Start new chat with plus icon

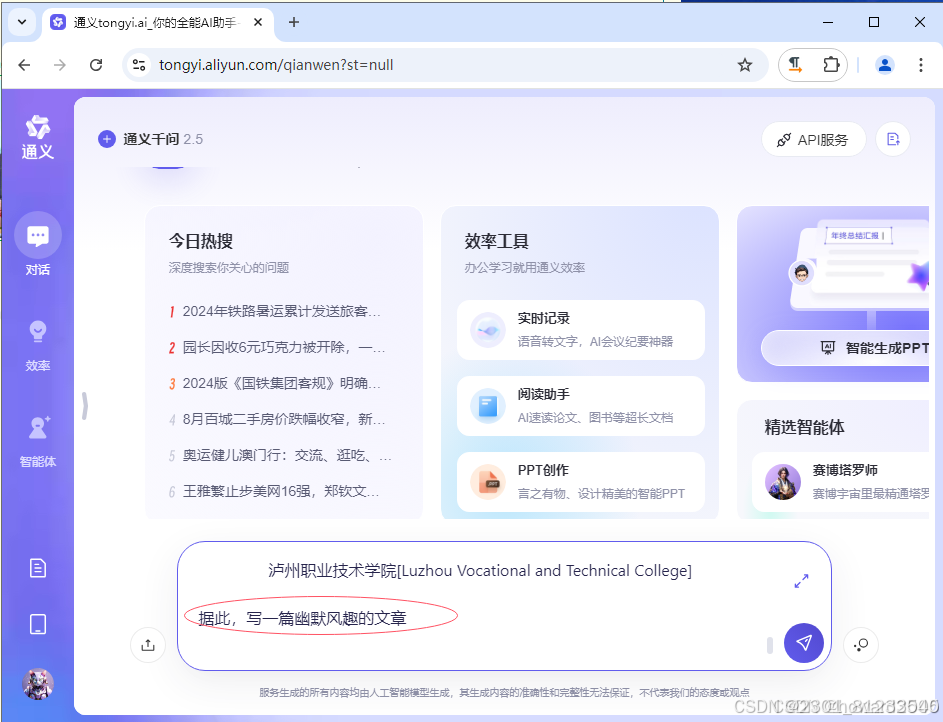tap(106, 139)
